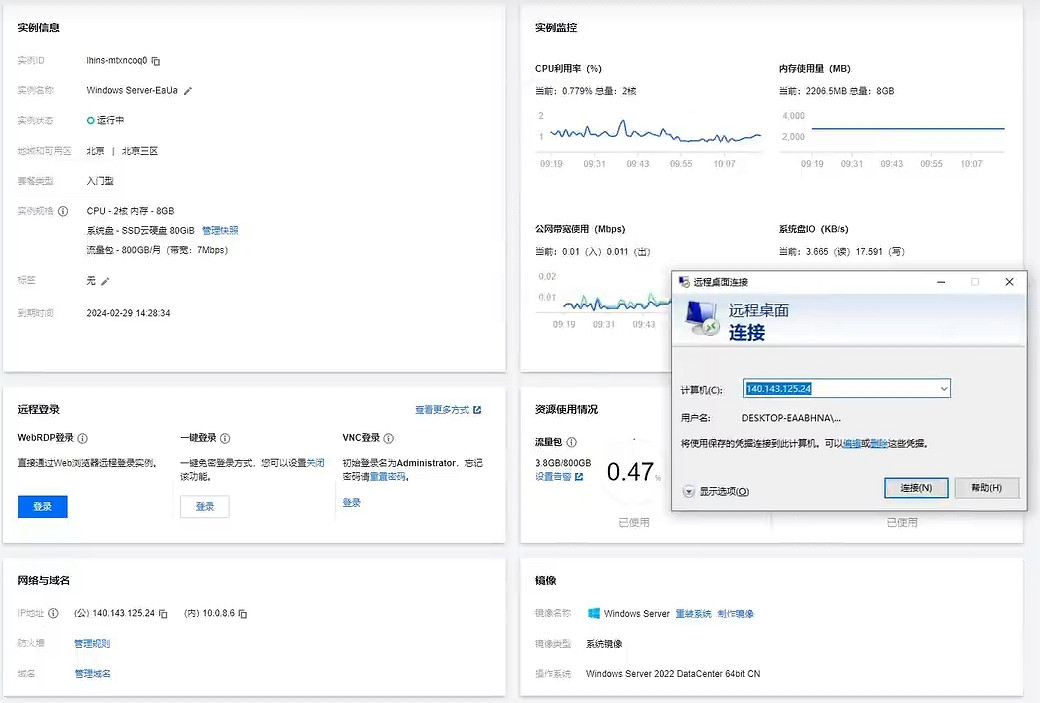Screen dimensions: 1040x703
Task: Expand 显示选项 in Remote Desktop dialog
Action: pos(689,491)
